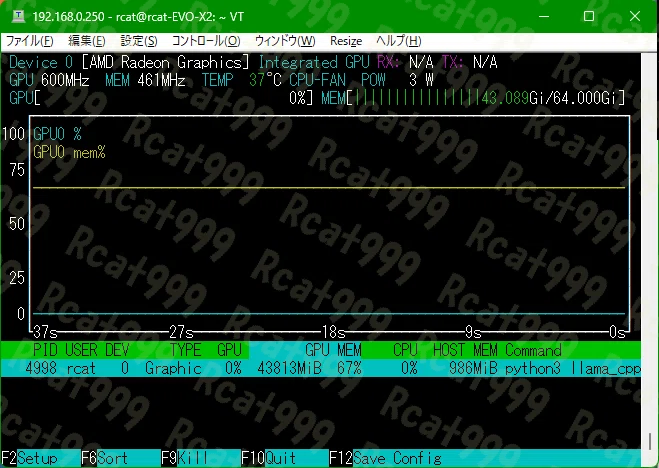Click the TEMP 37°C reading
659x468 pixels.
pos(241,80)
